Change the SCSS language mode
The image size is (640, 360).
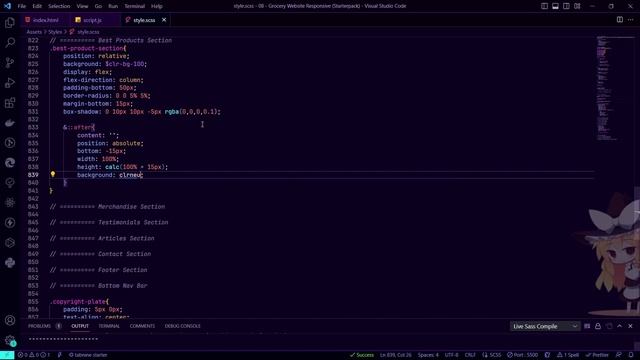pos(492,355)
